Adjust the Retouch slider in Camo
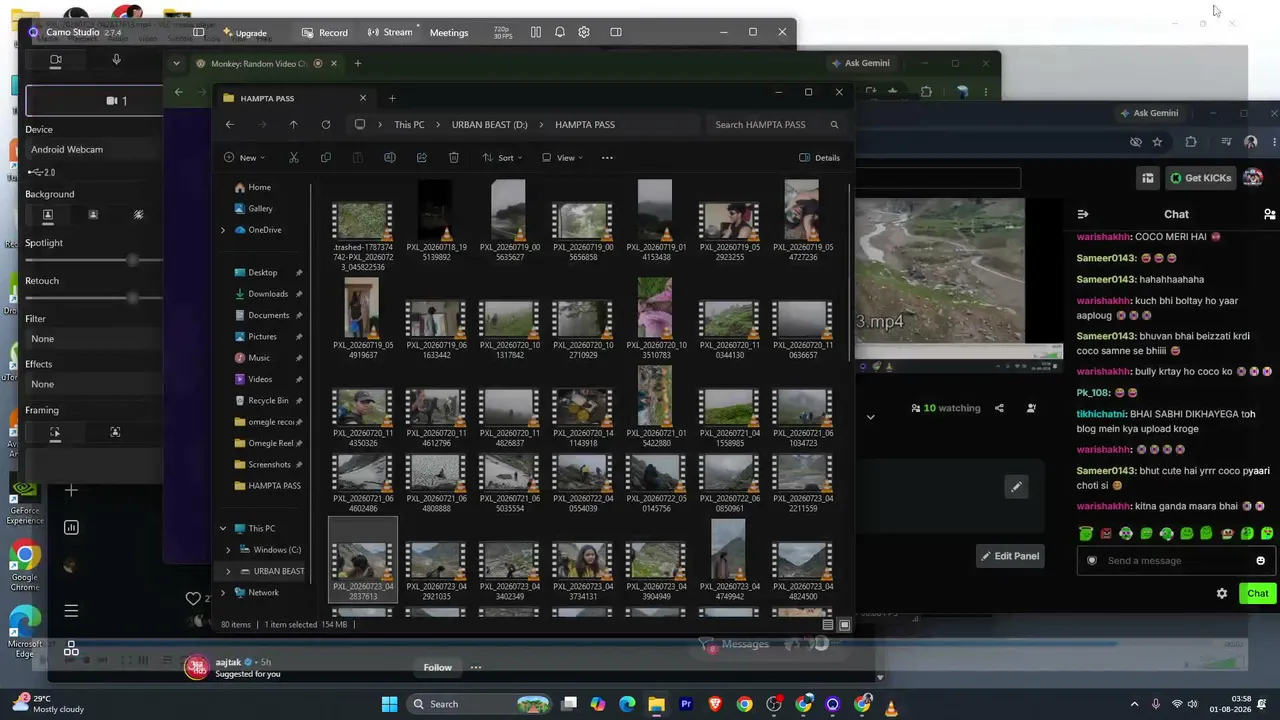Viewport: 1280px width, 720px height. (133, 298)
